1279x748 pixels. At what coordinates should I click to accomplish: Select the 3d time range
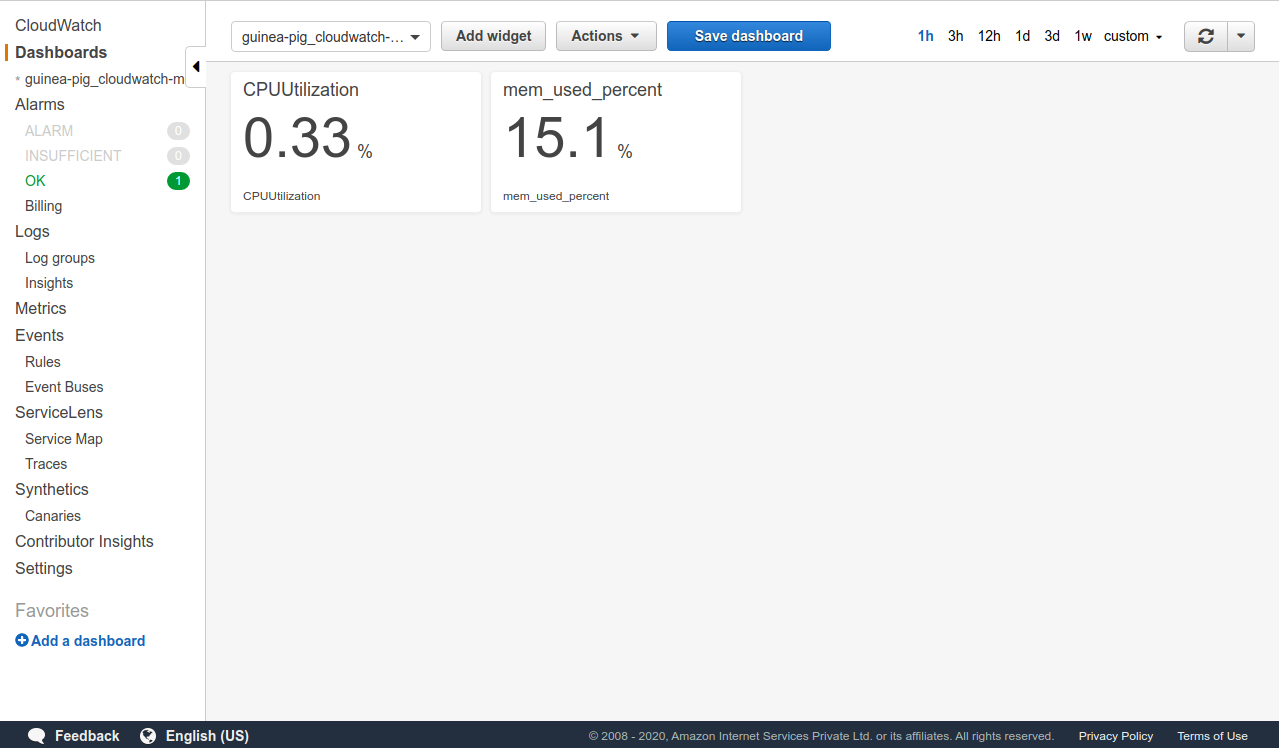click(x=1052, y=36)
